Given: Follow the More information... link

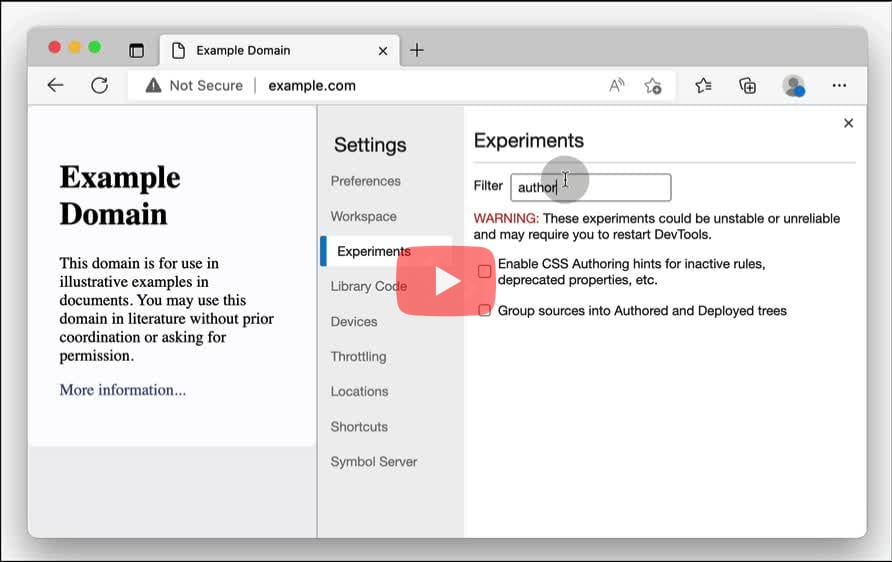Looking at the screenshot, I should [123, 390].
